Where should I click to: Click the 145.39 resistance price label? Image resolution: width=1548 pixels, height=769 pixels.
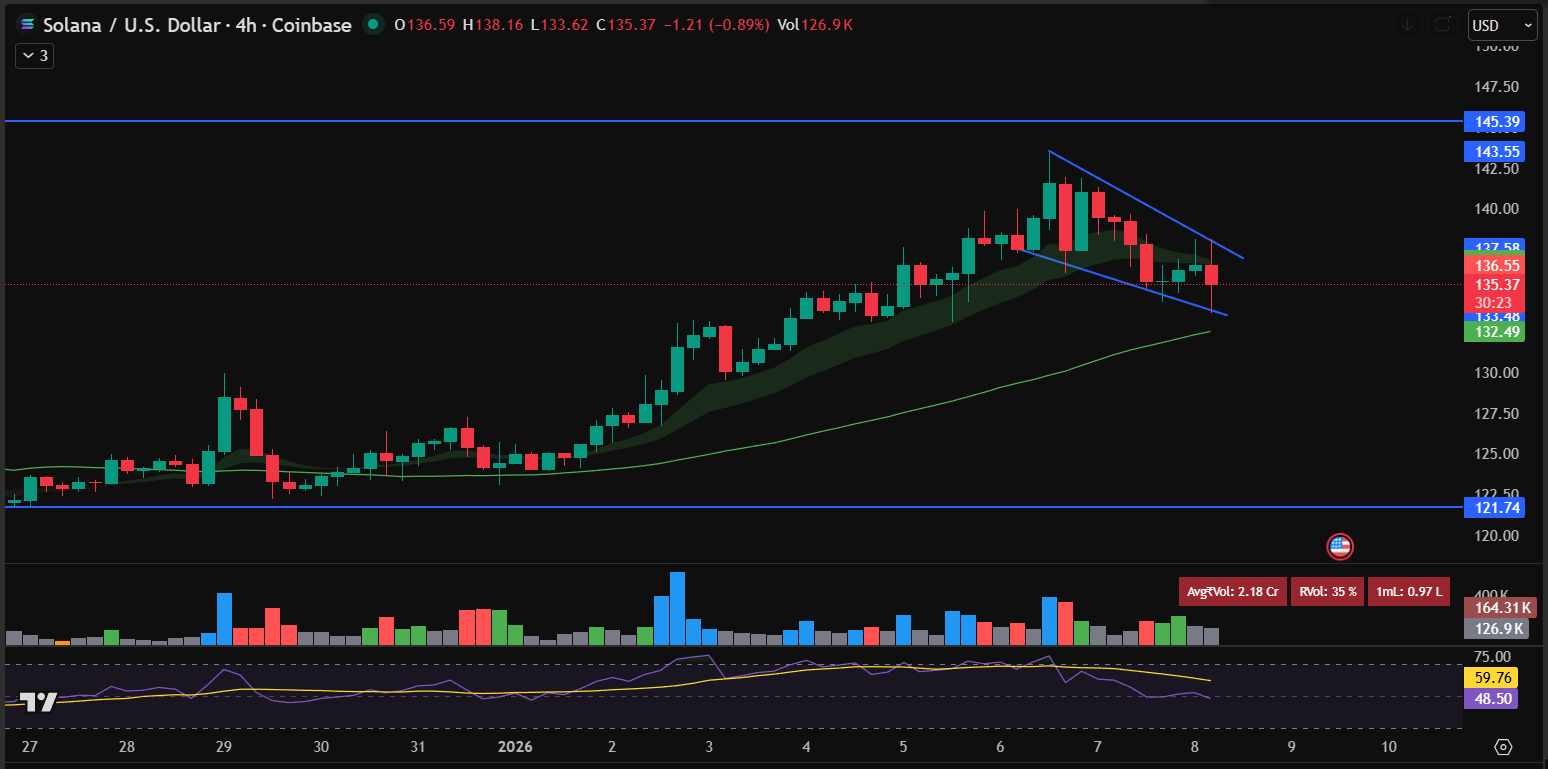(1495, 121)
